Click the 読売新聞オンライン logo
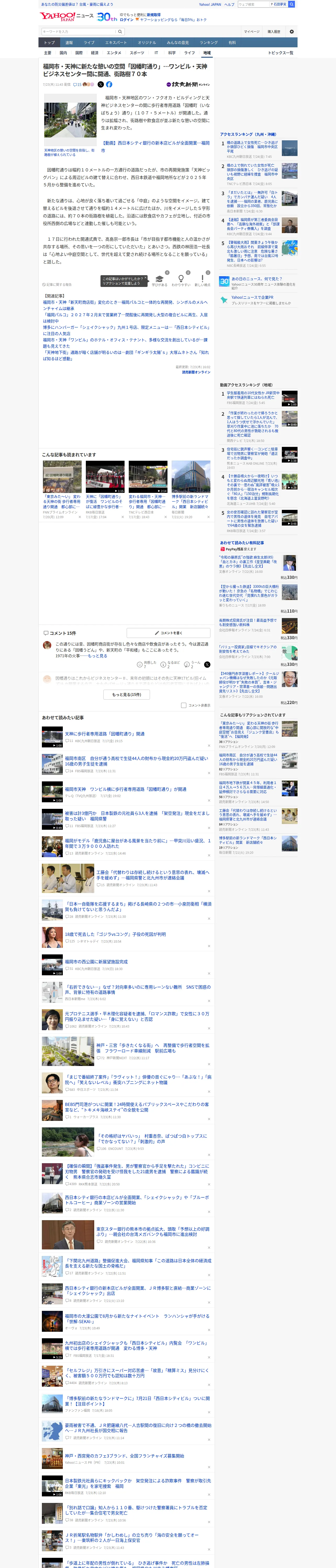Screen dimensions: 336x1568 click(x=188, y=85)
